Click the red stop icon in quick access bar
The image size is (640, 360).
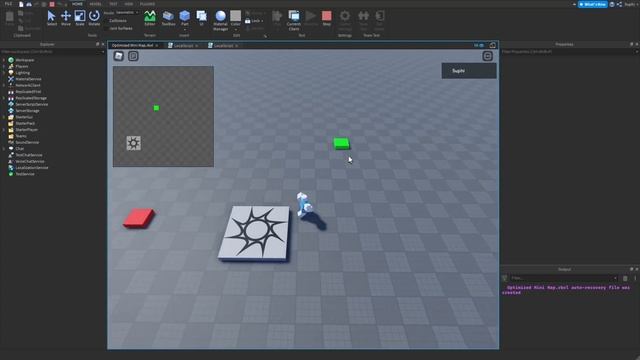pos(52,4)
